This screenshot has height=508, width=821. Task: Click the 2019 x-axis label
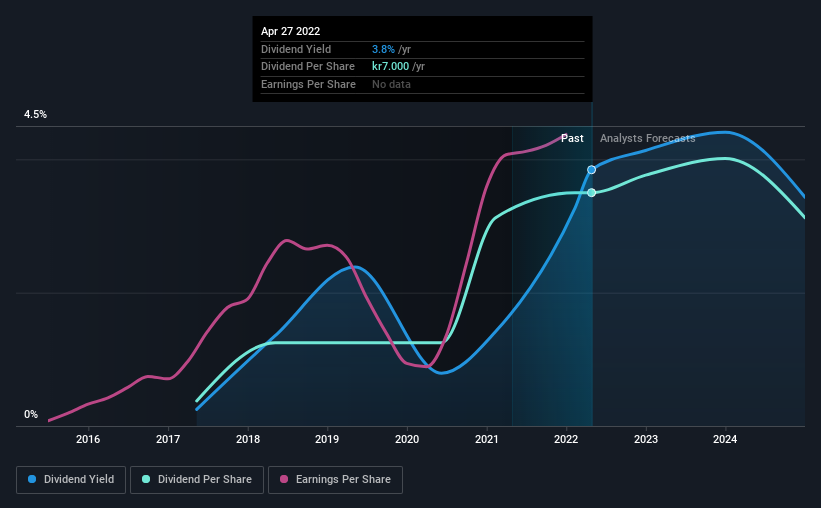pos(327,439)
